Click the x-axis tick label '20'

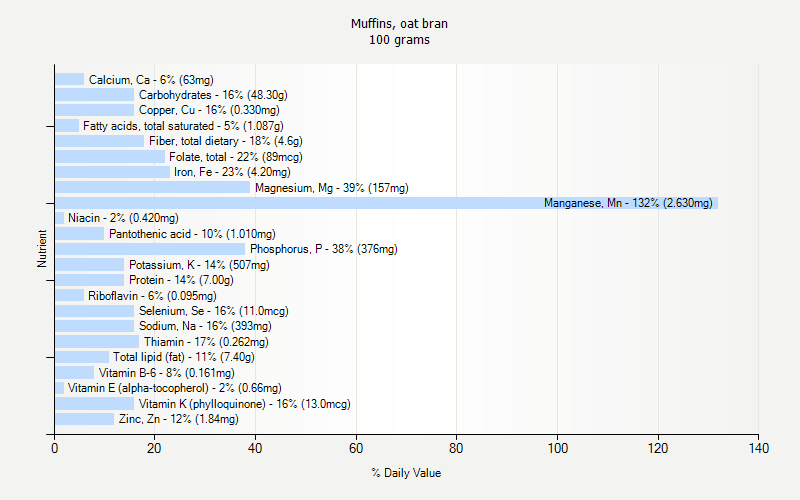pyautogui.click(x=154, y=448)
